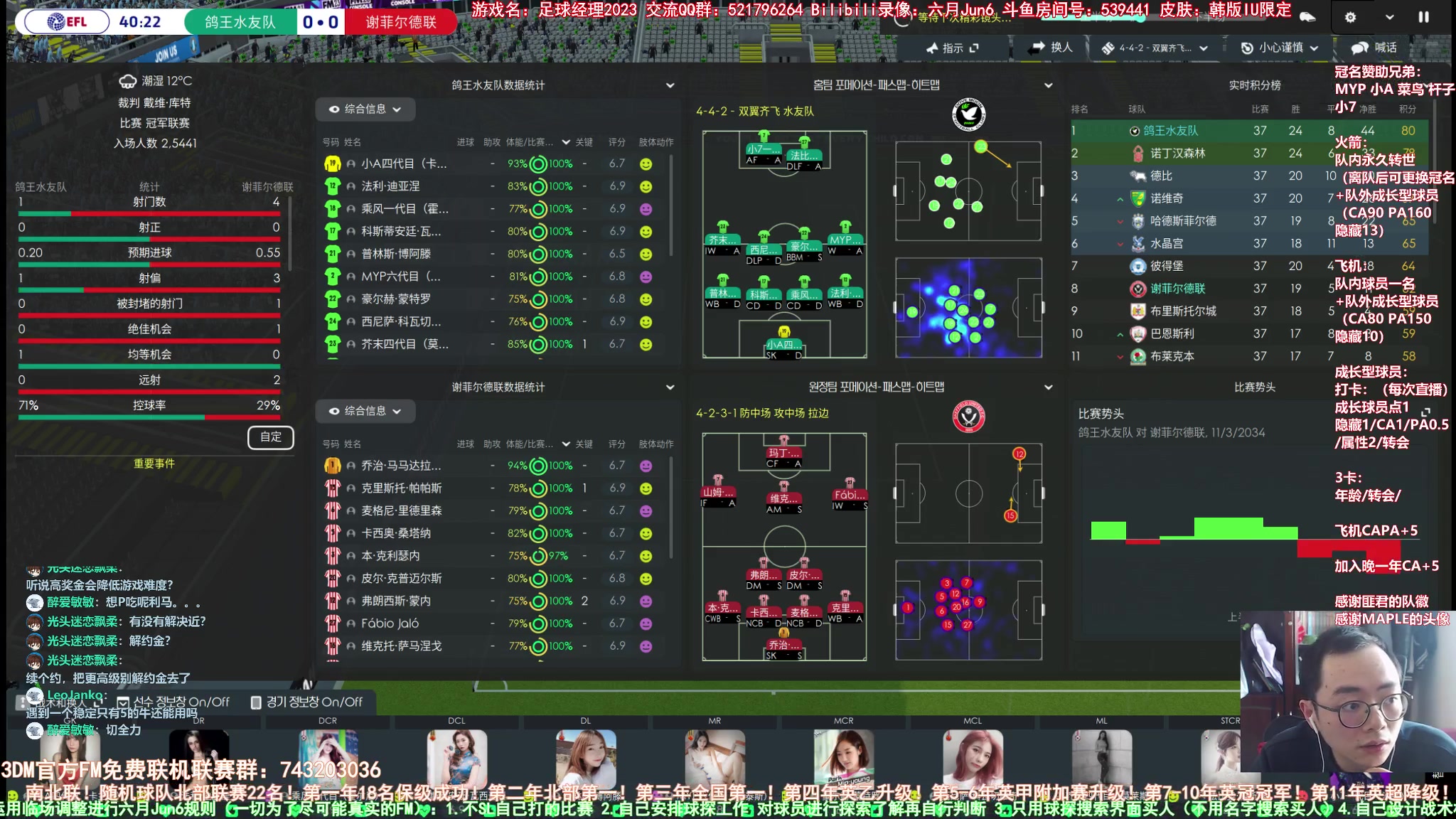Expand the chevron next to settings gear
This screenshot has height=819, width=1456.
pyautogui.click(x=1389, y=17)
